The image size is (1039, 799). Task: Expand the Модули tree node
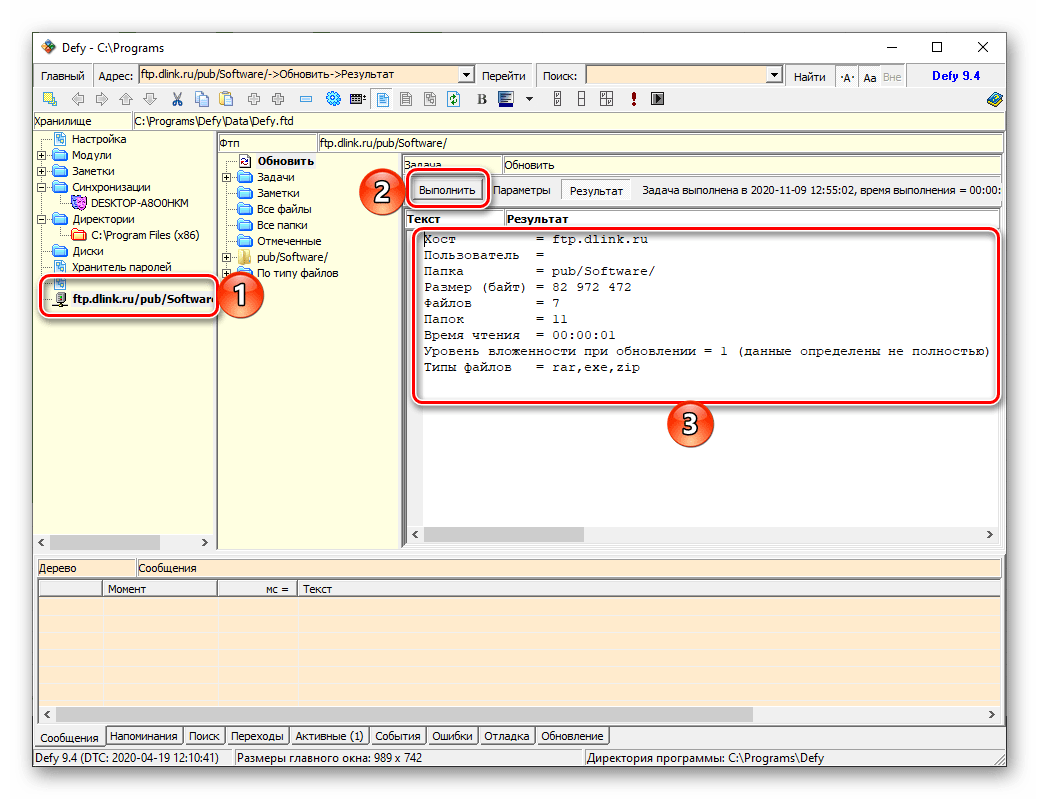(x=42, y=155)
